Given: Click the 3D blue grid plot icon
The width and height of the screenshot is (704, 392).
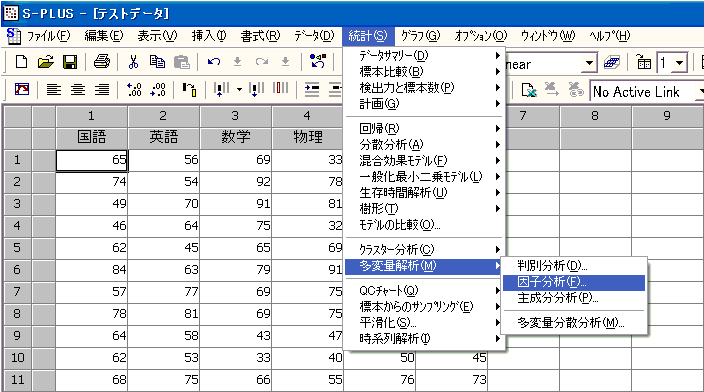Looking at the screenshot, I should point(612,62).
